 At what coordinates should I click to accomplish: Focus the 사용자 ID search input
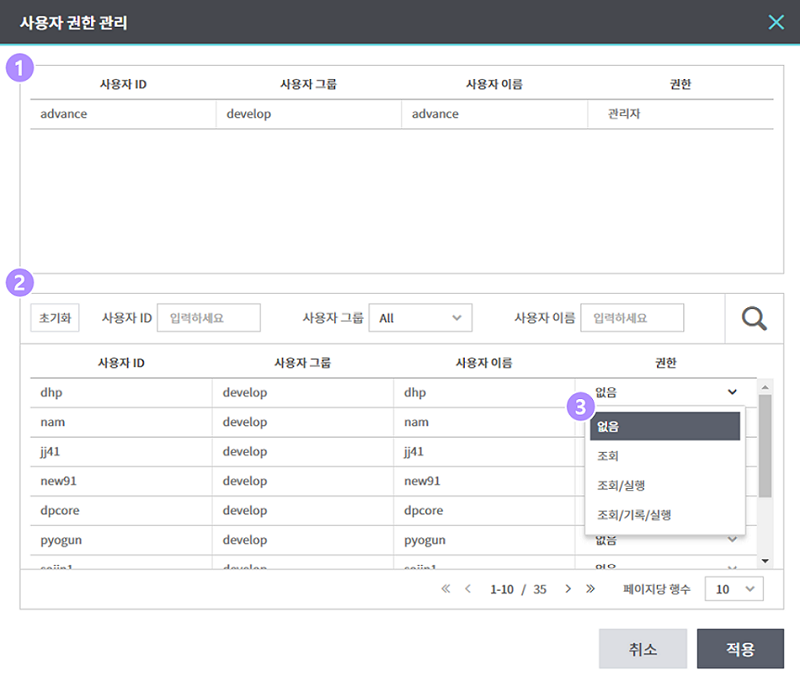(x=209, y=318)
